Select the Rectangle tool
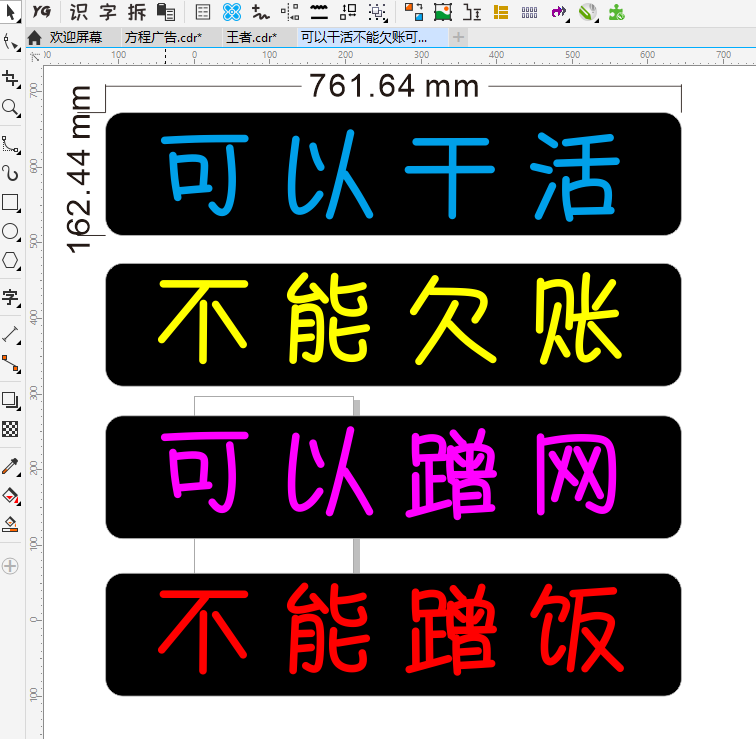 click(11, 202)
